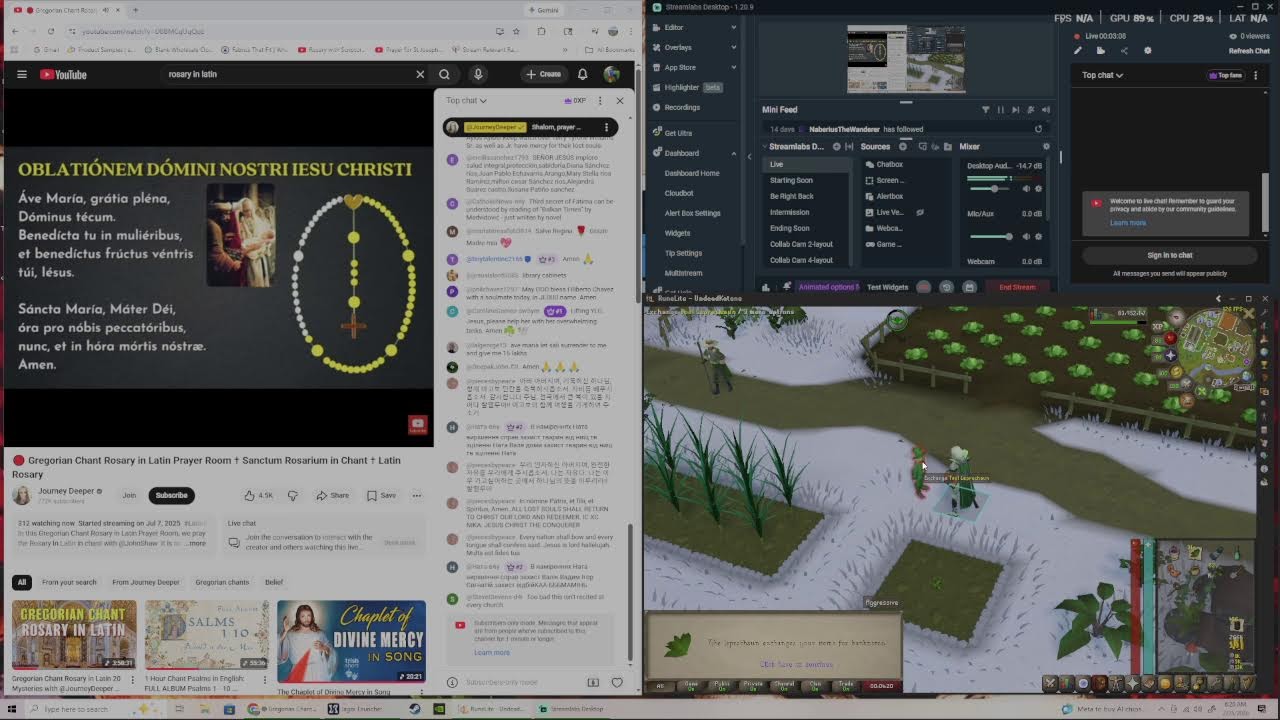Open the Streamlabs chat three-dot menu
This screenshot has width=1280, height=720.
click(1256, 75)
